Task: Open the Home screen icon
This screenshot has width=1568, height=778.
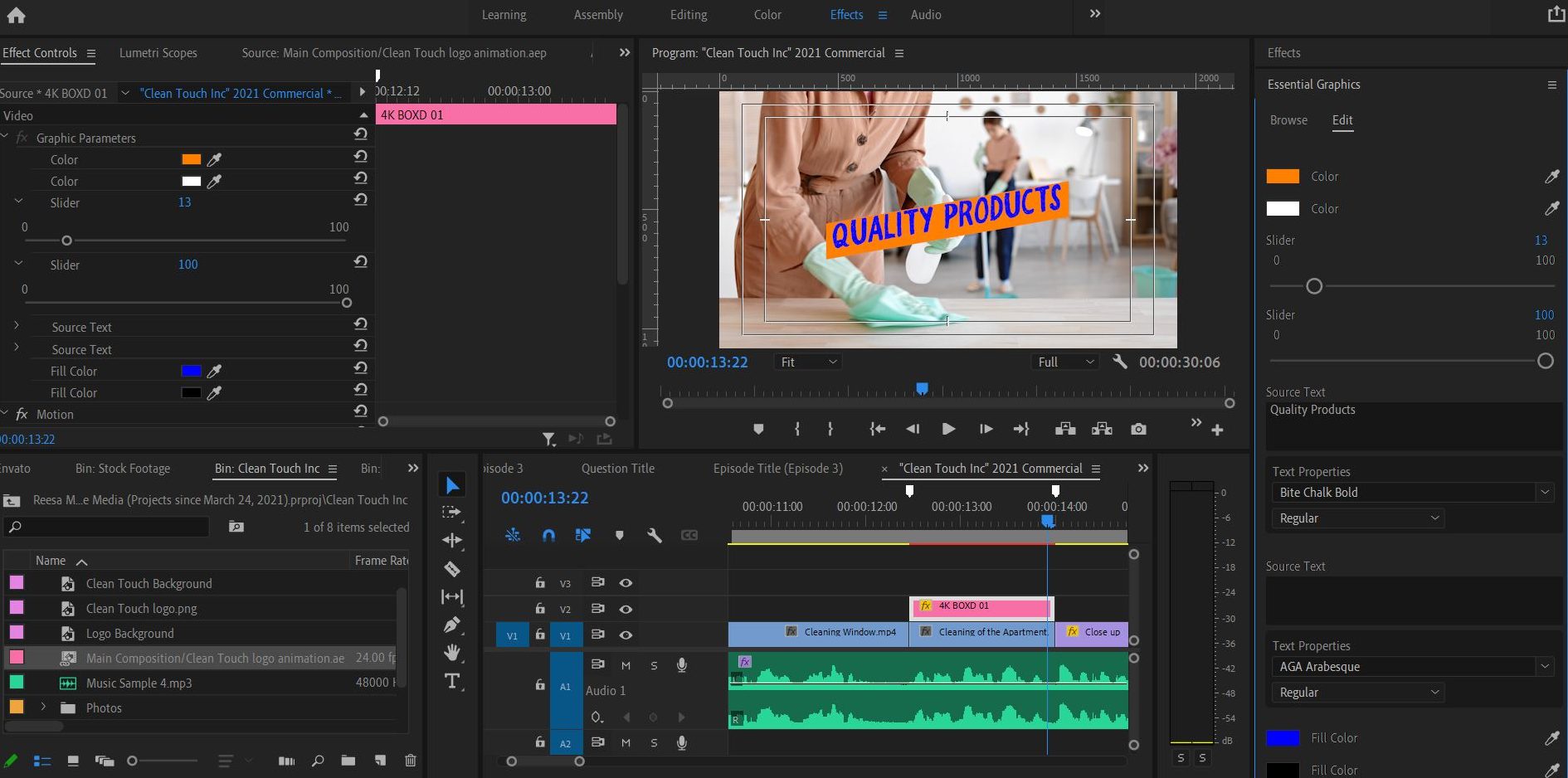Action: (x=16, y=14)
